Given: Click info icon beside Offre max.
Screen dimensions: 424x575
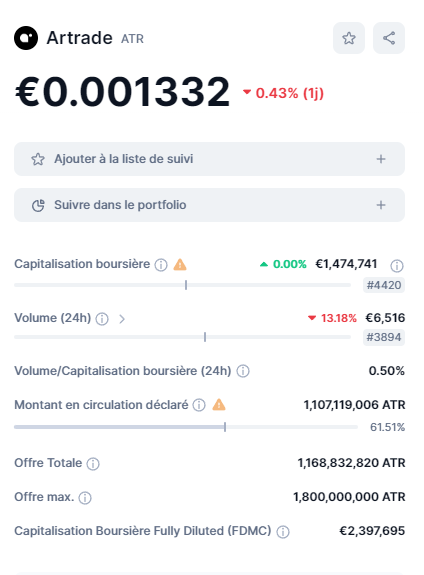Looking at the screenshot, I should (x=85, y=498).
